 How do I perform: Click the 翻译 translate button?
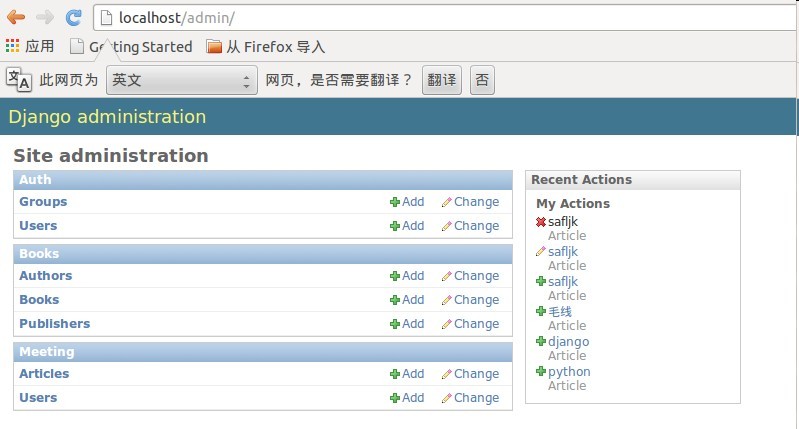click(x=442, y=80)
